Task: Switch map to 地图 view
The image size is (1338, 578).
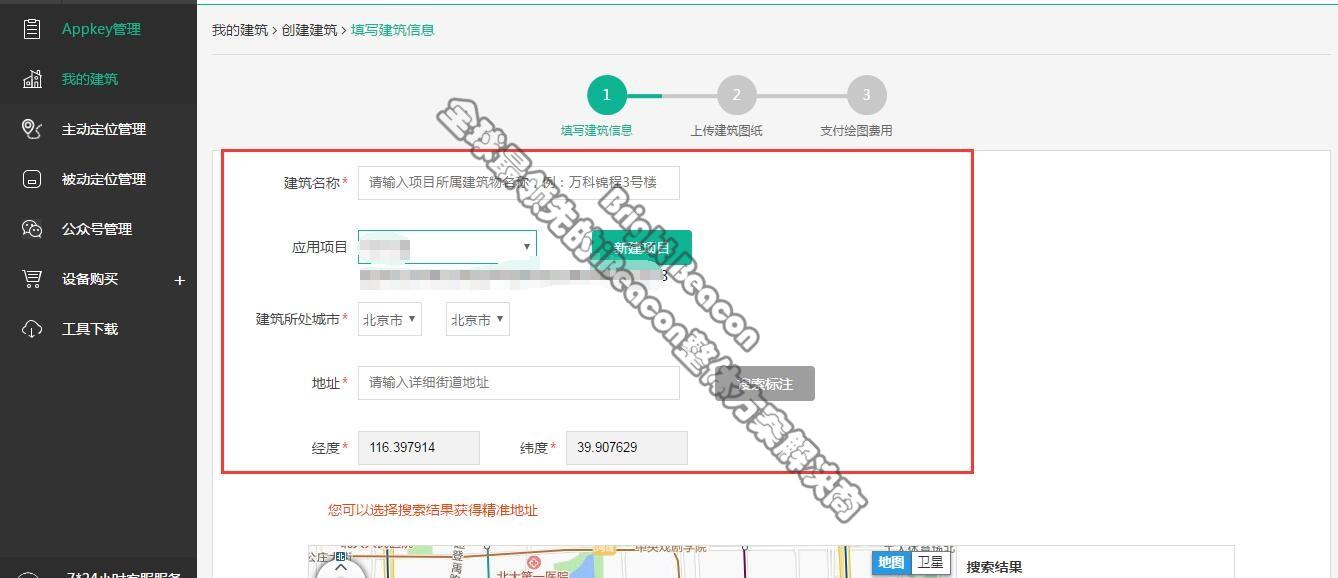Action: pyautogui.click(x=891, y=562)
